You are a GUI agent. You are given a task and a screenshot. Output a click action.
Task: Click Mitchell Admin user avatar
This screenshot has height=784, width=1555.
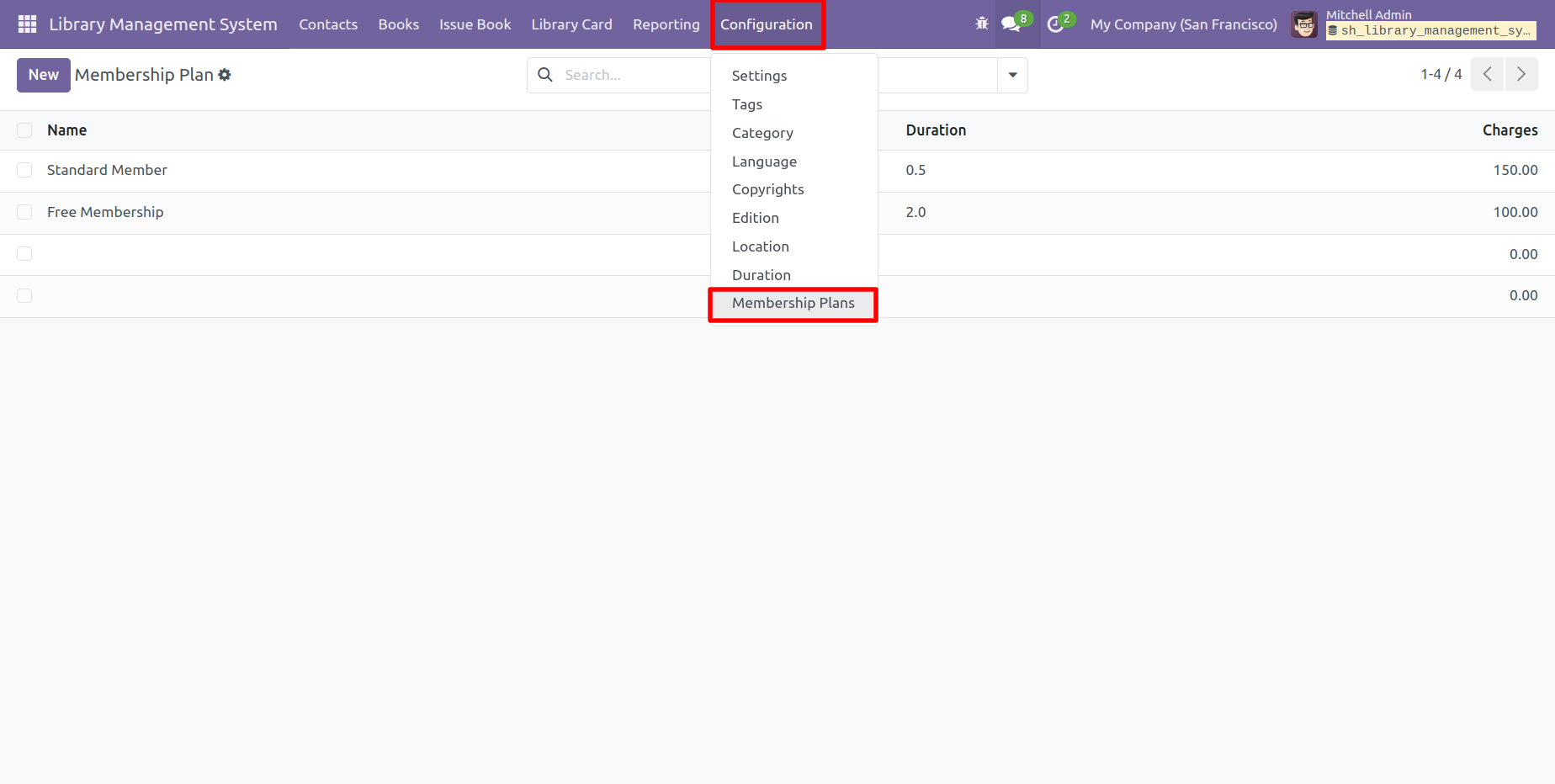(x=1304, y=24)
